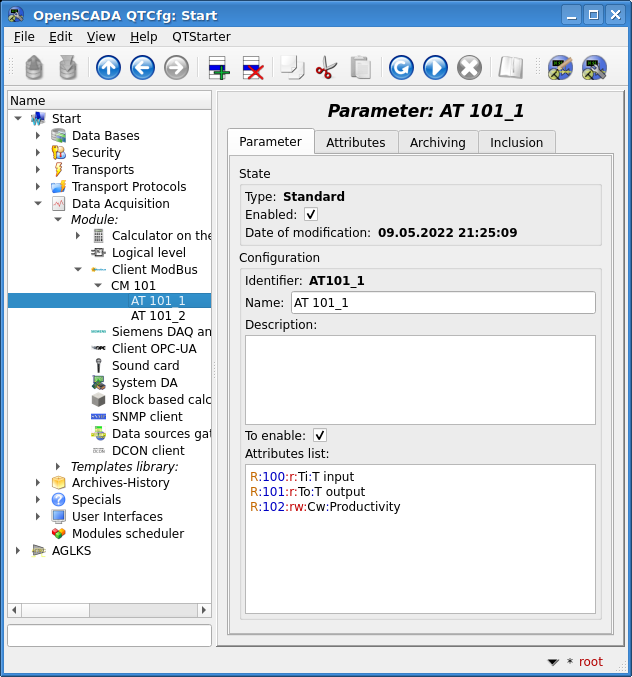Select the SNMP client module

[147, 417]
